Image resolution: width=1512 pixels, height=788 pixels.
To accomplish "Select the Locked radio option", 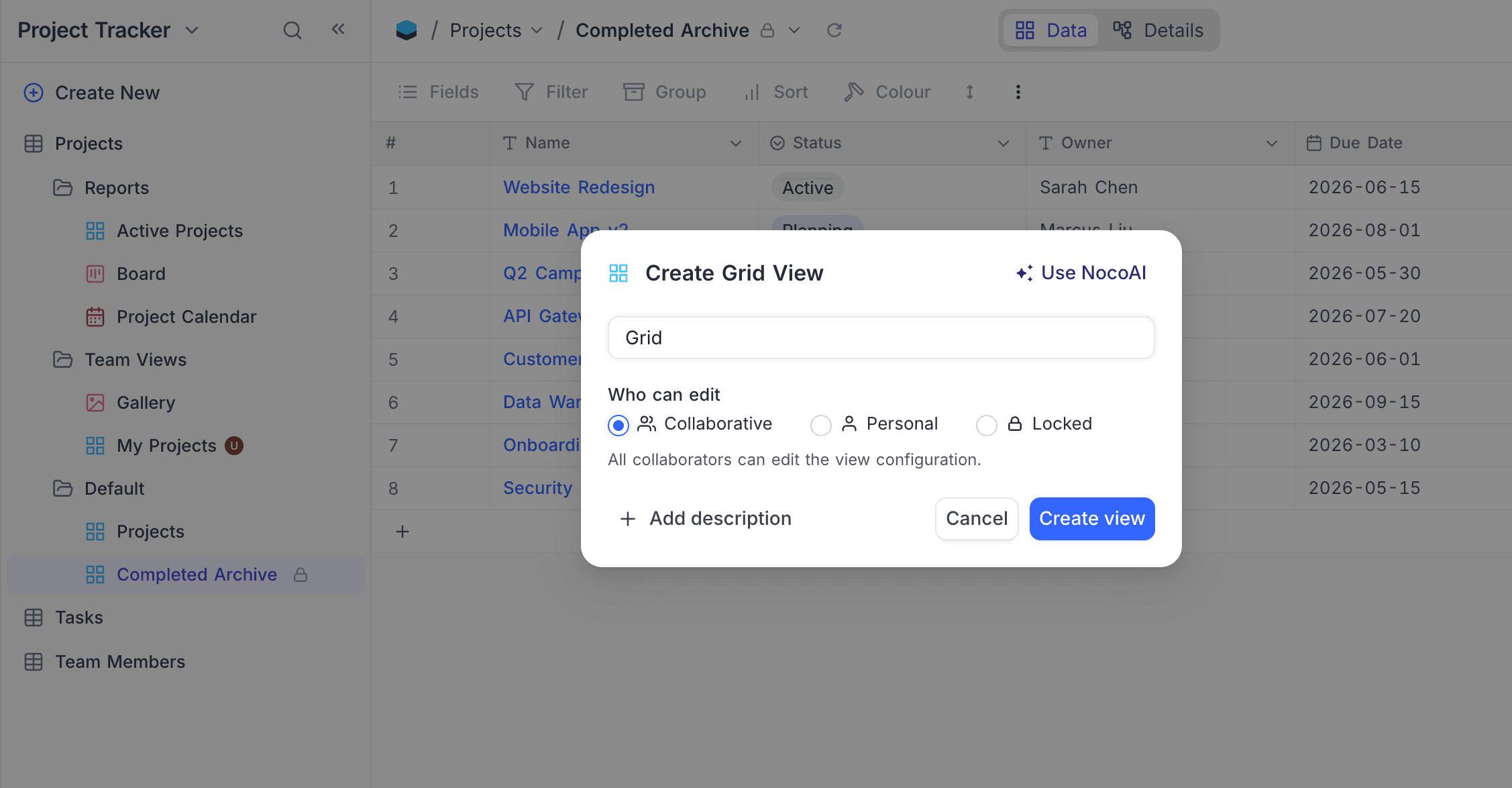I will coord(986,425).
